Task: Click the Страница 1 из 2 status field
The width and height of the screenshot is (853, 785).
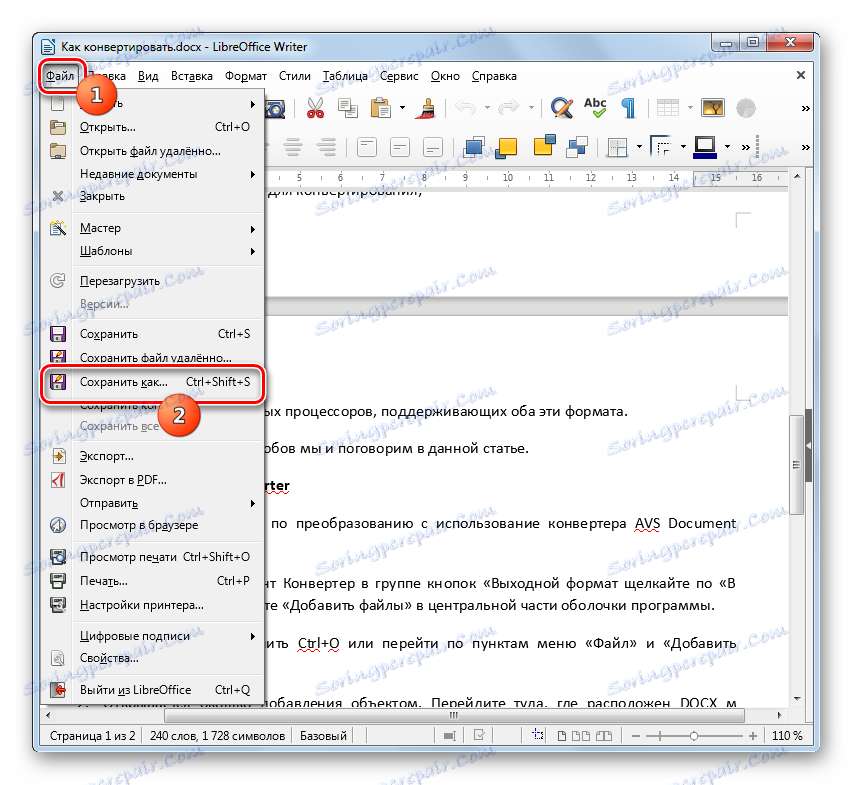Action: [x=92, y=736]
